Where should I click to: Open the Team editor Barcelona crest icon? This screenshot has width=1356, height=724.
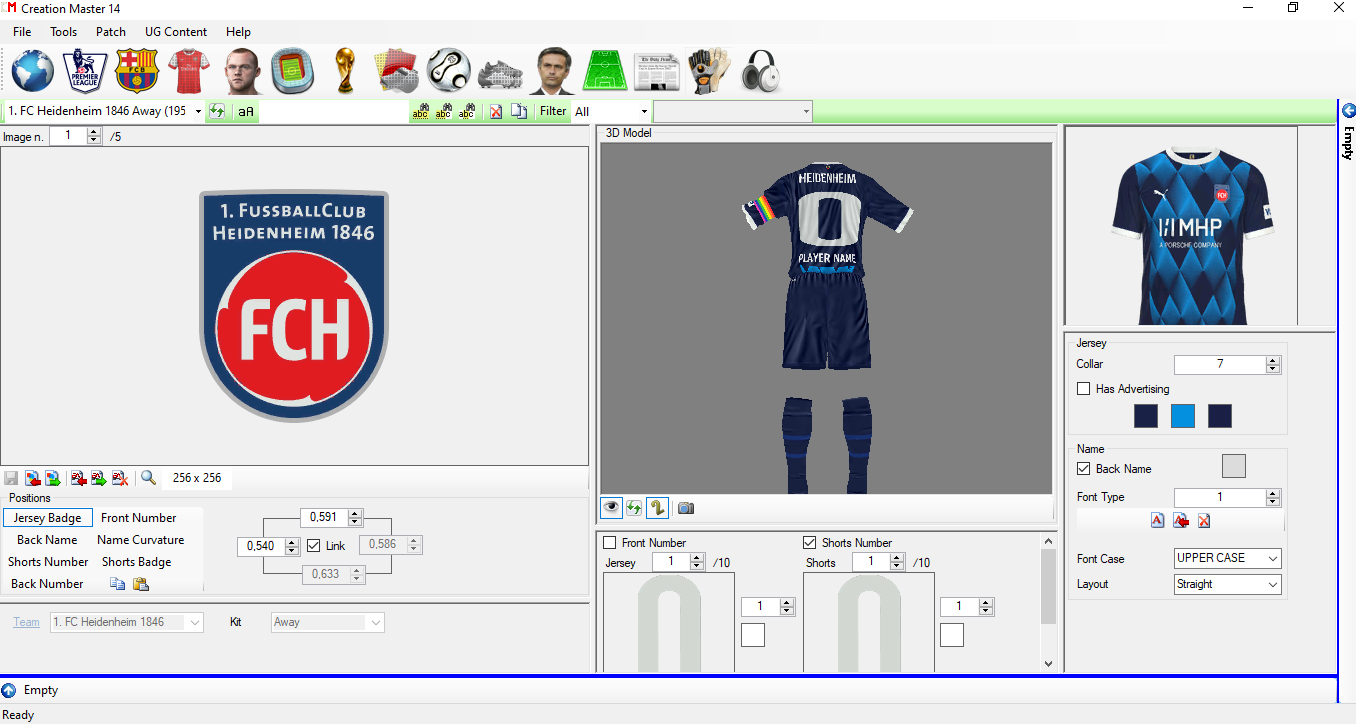(x=137, y=71)
